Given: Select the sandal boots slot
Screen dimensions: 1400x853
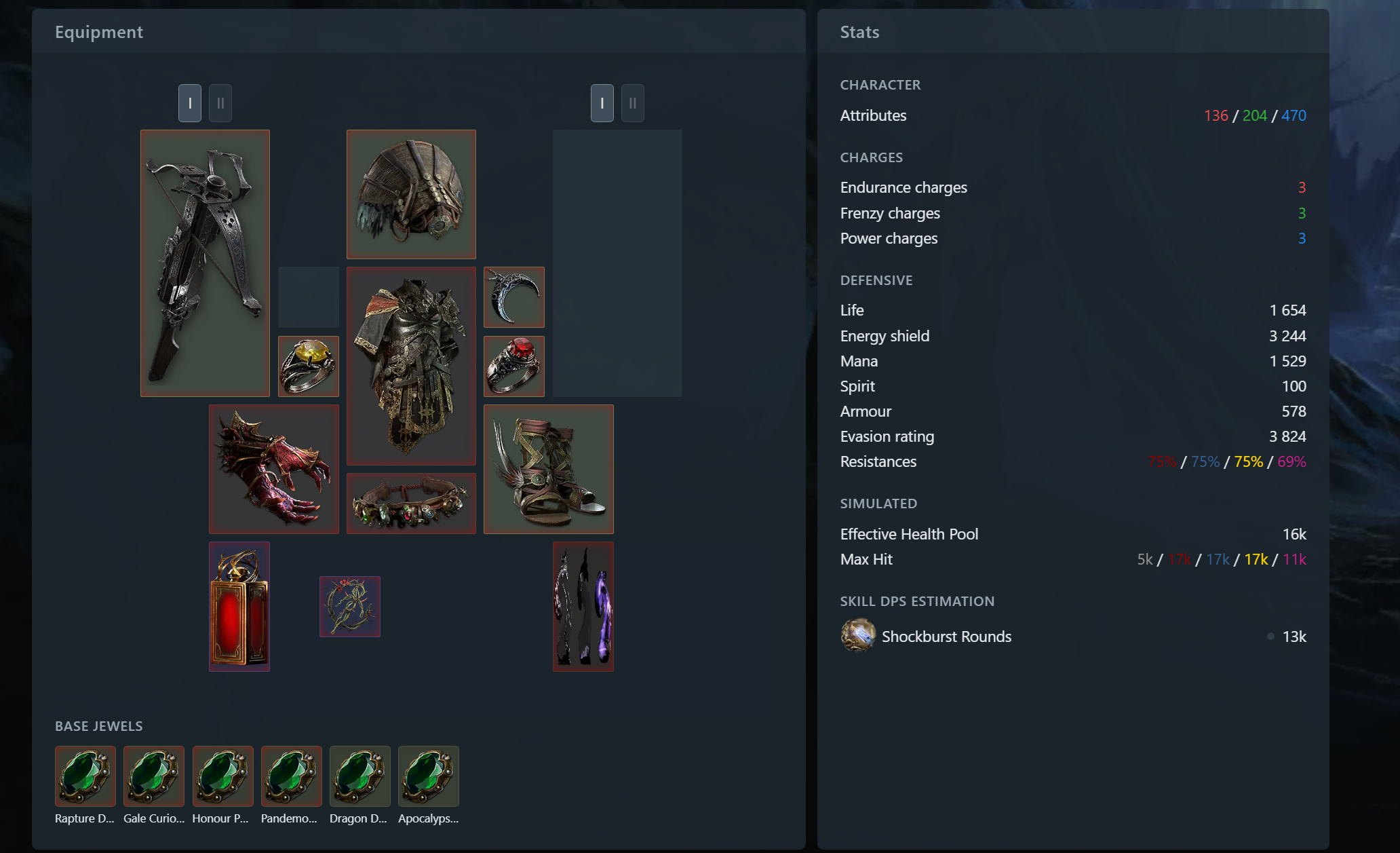Looking at the screenshot, I should tap(549, 469).
